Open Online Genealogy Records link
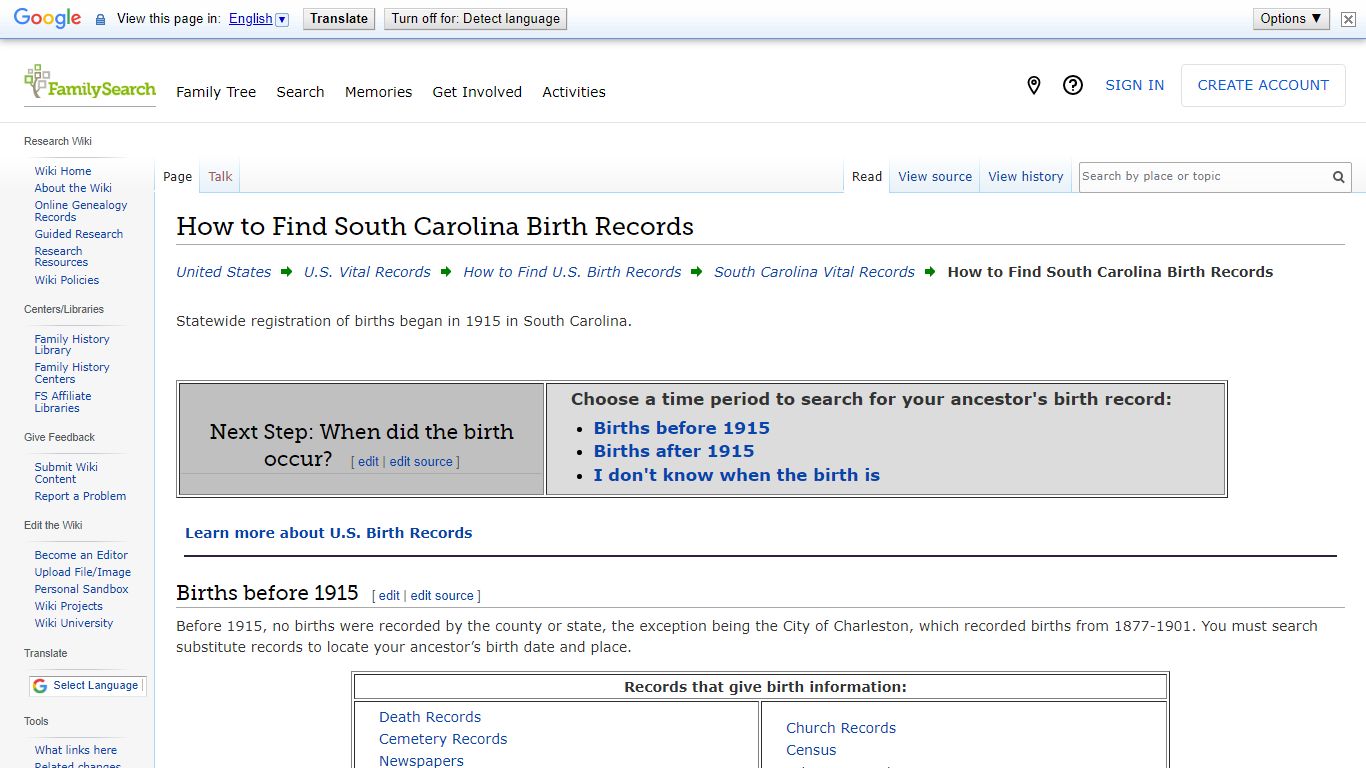The height and width of the screenshot is (768, 1366). click(x=81, y=211)
